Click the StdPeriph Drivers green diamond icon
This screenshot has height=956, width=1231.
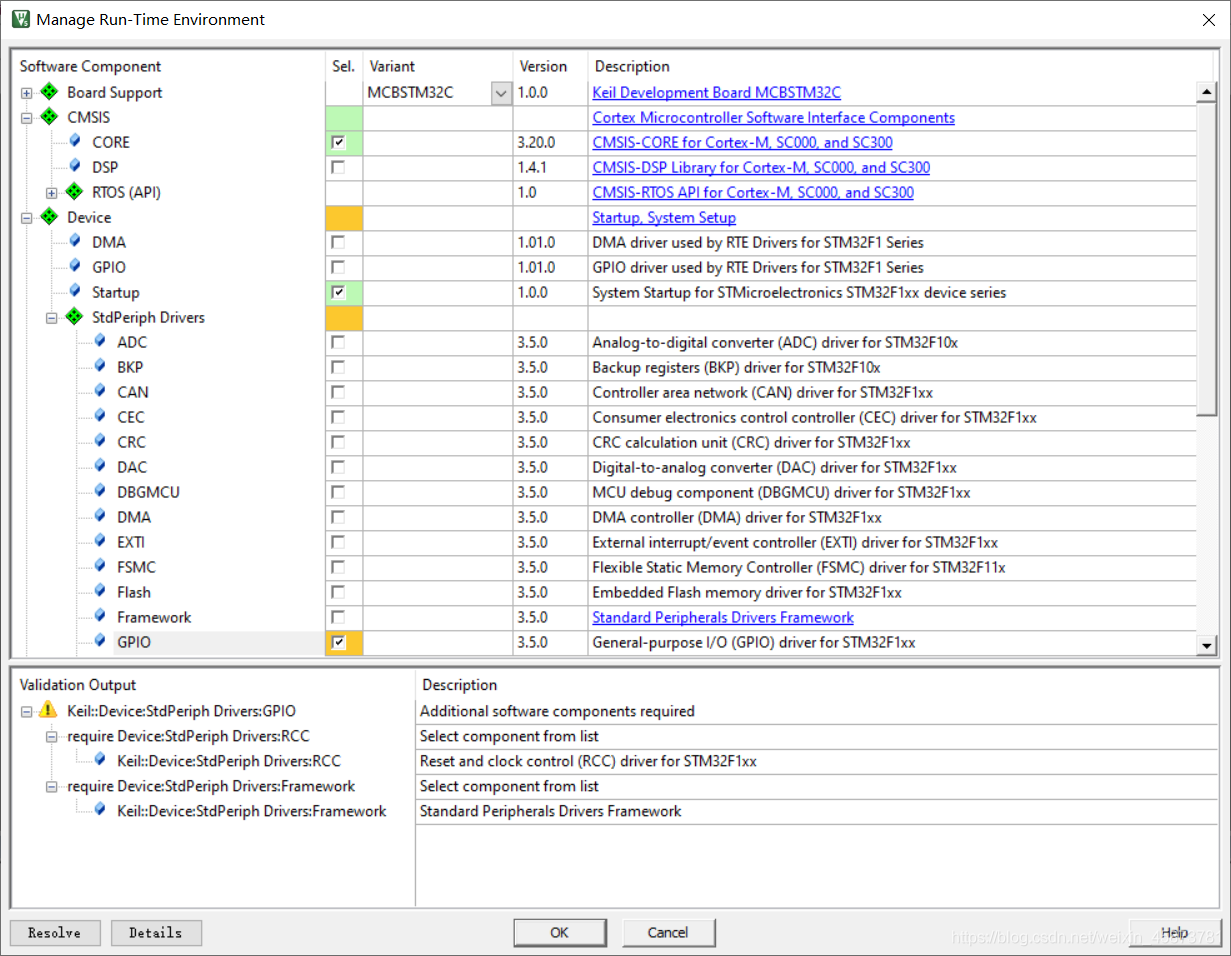(x=75, y=317)
